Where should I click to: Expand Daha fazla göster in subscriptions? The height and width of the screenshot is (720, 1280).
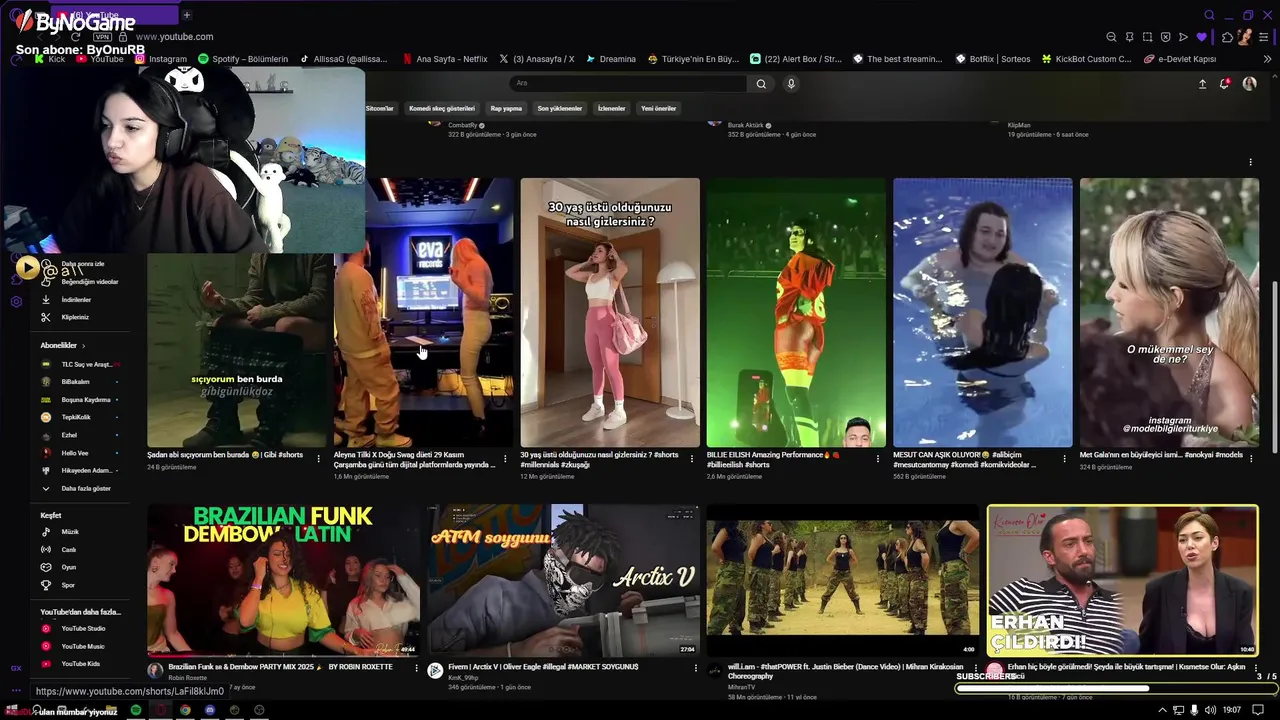pyautogui.click(x=79, y=488)
